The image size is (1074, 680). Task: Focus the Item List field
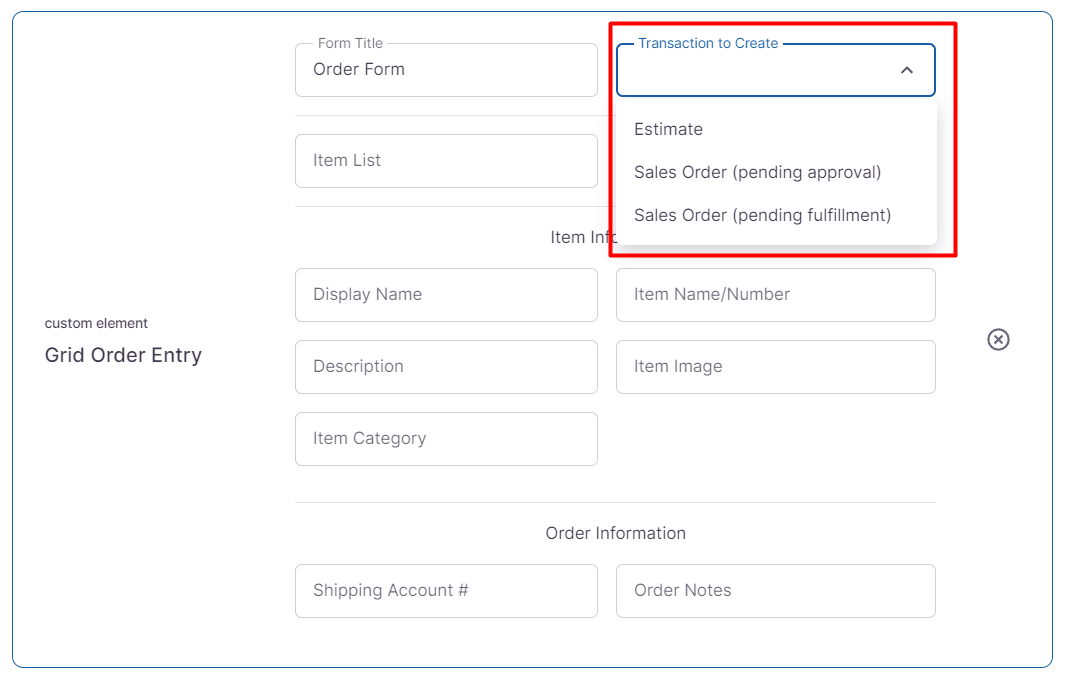click(446, 161)
